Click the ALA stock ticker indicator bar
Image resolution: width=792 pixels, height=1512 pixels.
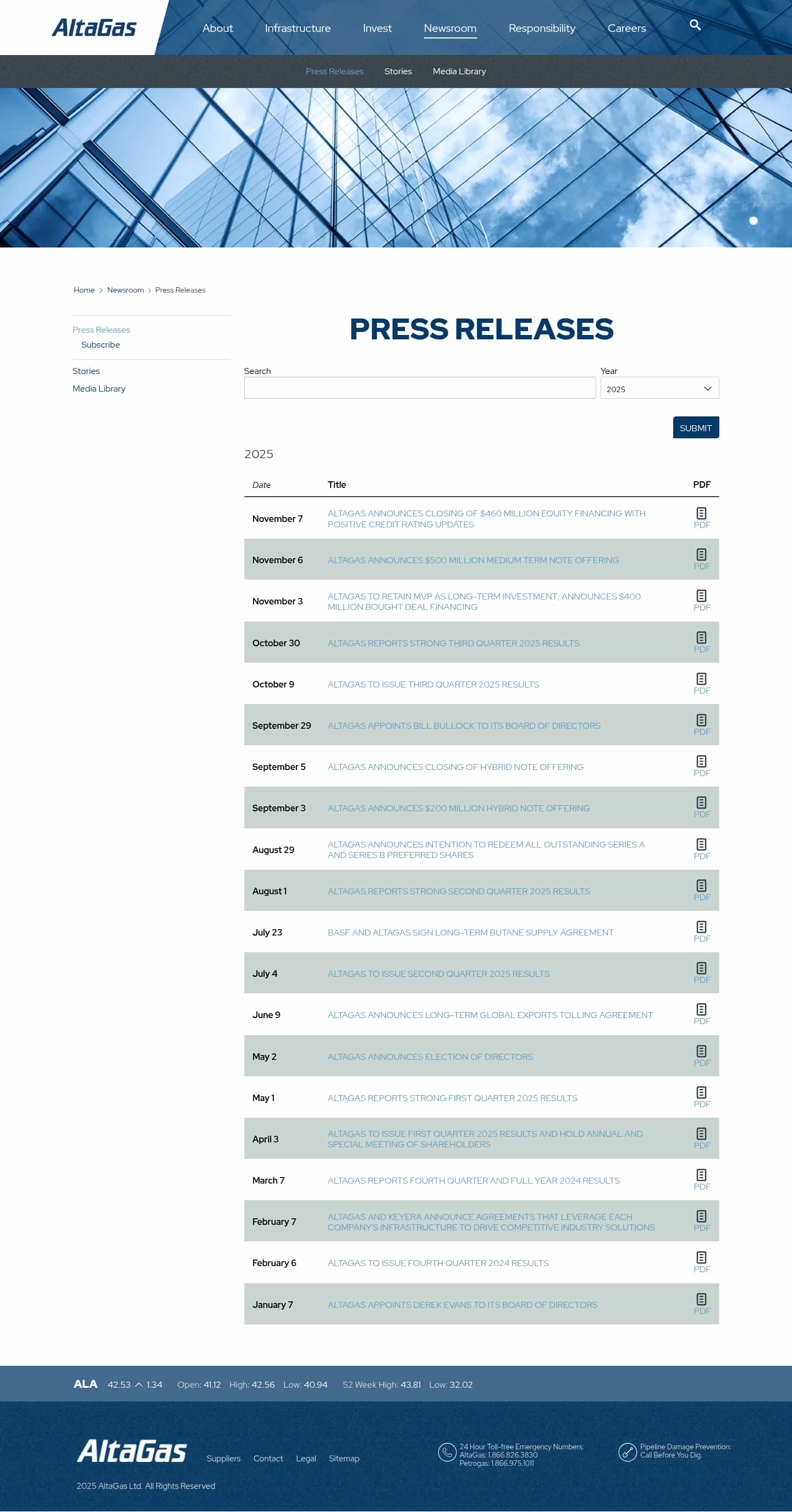click(x=85, y=1384)
